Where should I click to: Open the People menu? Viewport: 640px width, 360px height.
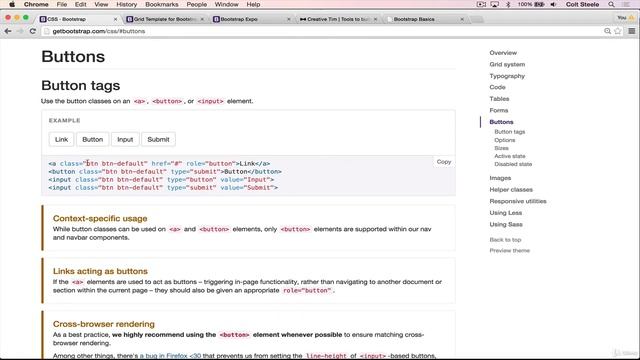click(197, 4)
